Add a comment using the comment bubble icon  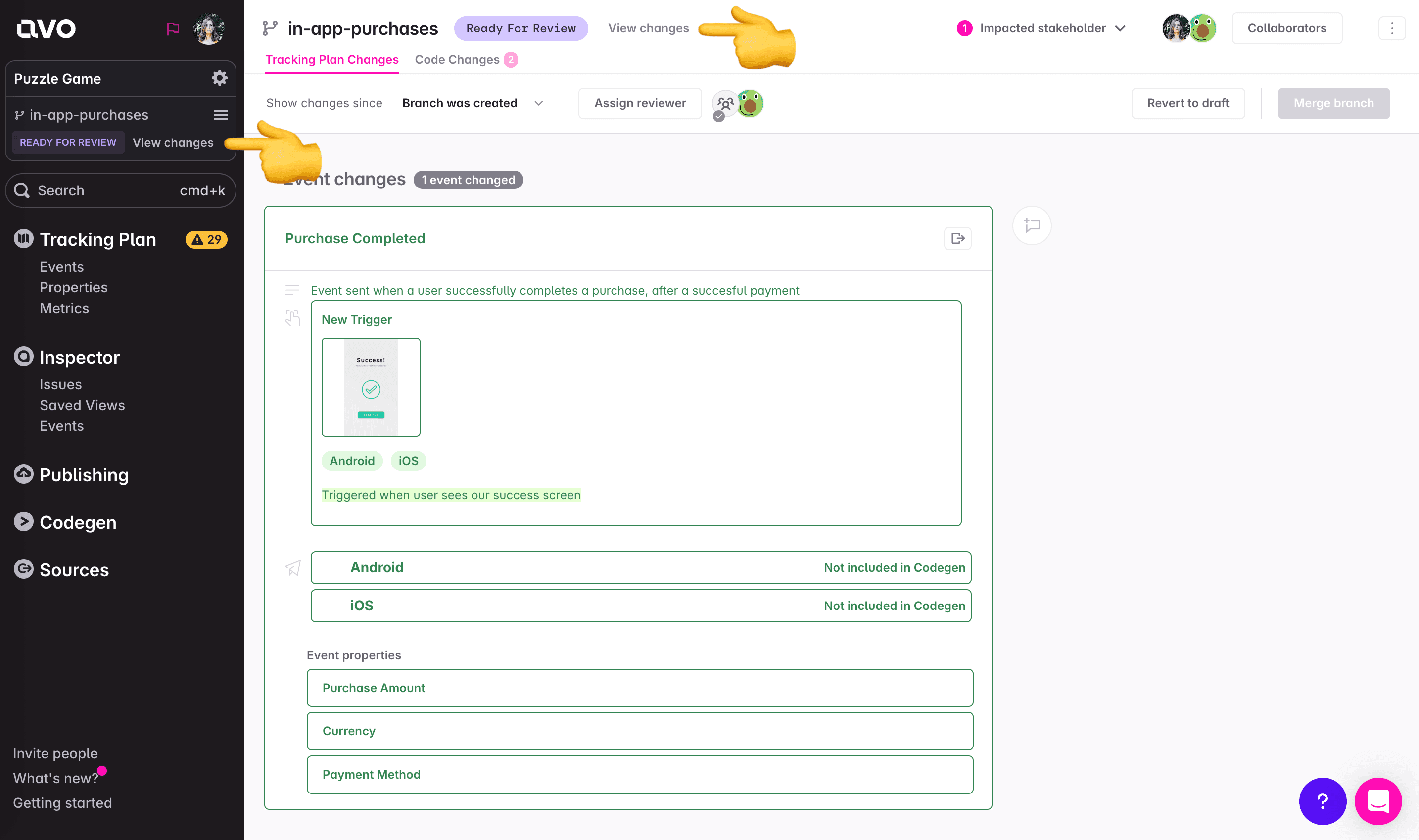tap(1032, 225)
